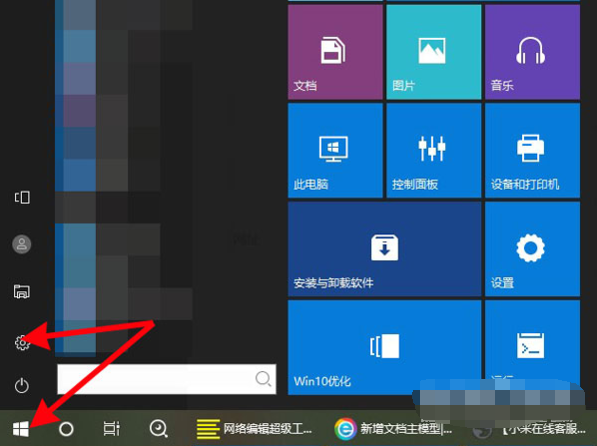Switch to 网络编辑超级工具 taskbar window

pos(254,429)
